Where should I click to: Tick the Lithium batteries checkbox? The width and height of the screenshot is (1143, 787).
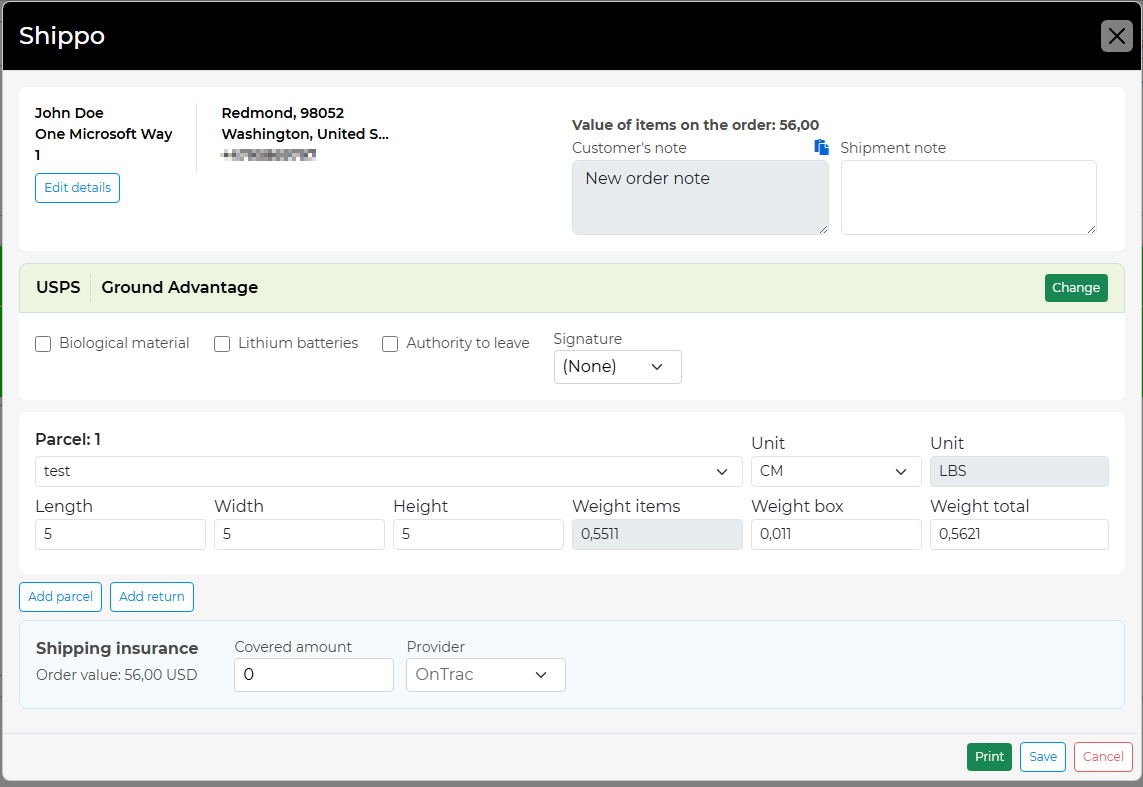[222, 344]
